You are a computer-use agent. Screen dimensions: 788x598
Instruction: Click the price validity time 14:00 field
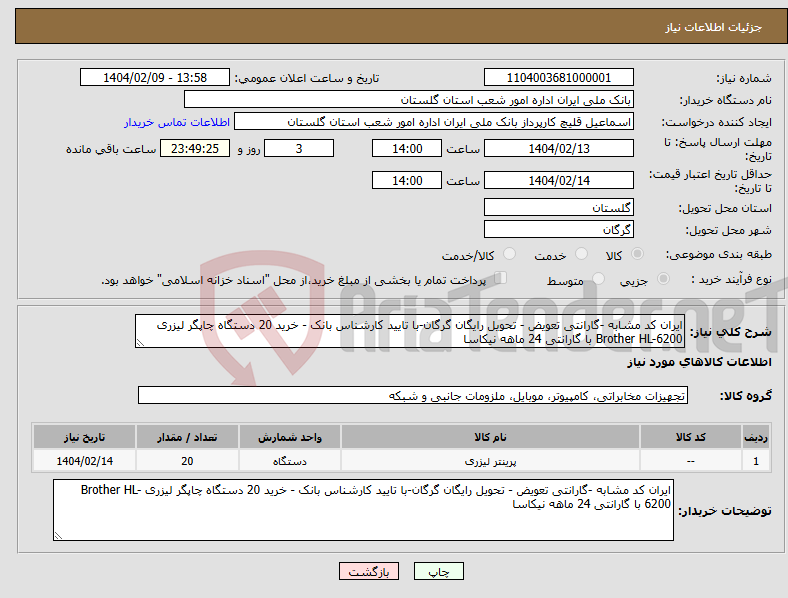click(407, 180)
